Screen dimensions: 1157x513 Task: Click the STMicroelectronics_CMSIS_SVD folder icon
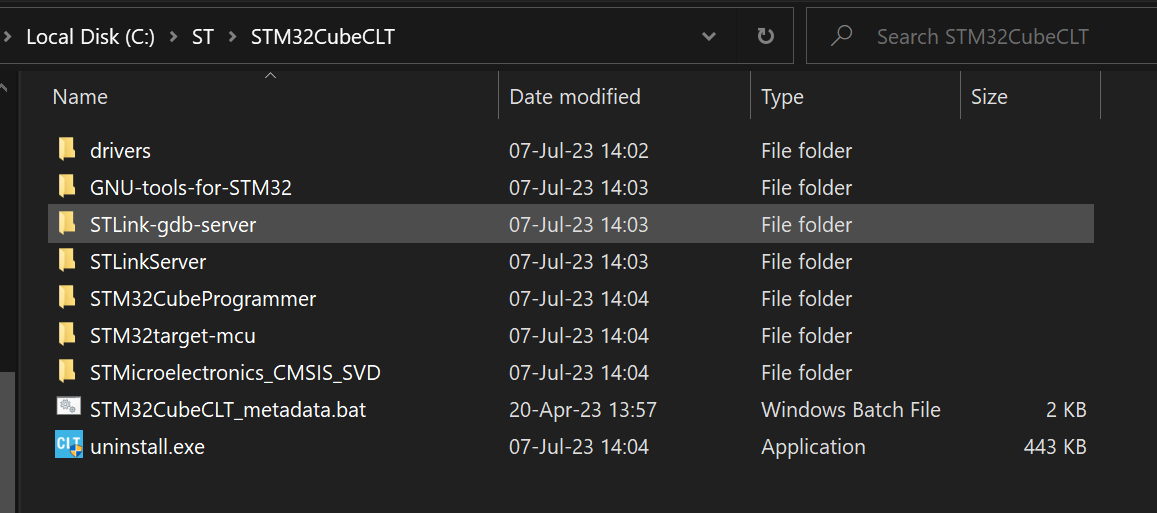click(67, 372)
